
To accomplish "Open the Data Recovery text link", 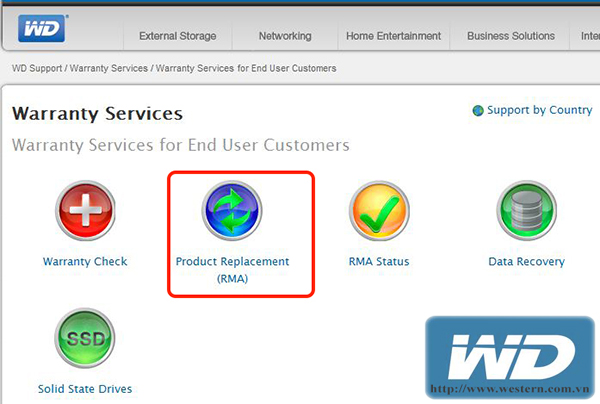I will (527, 261).
